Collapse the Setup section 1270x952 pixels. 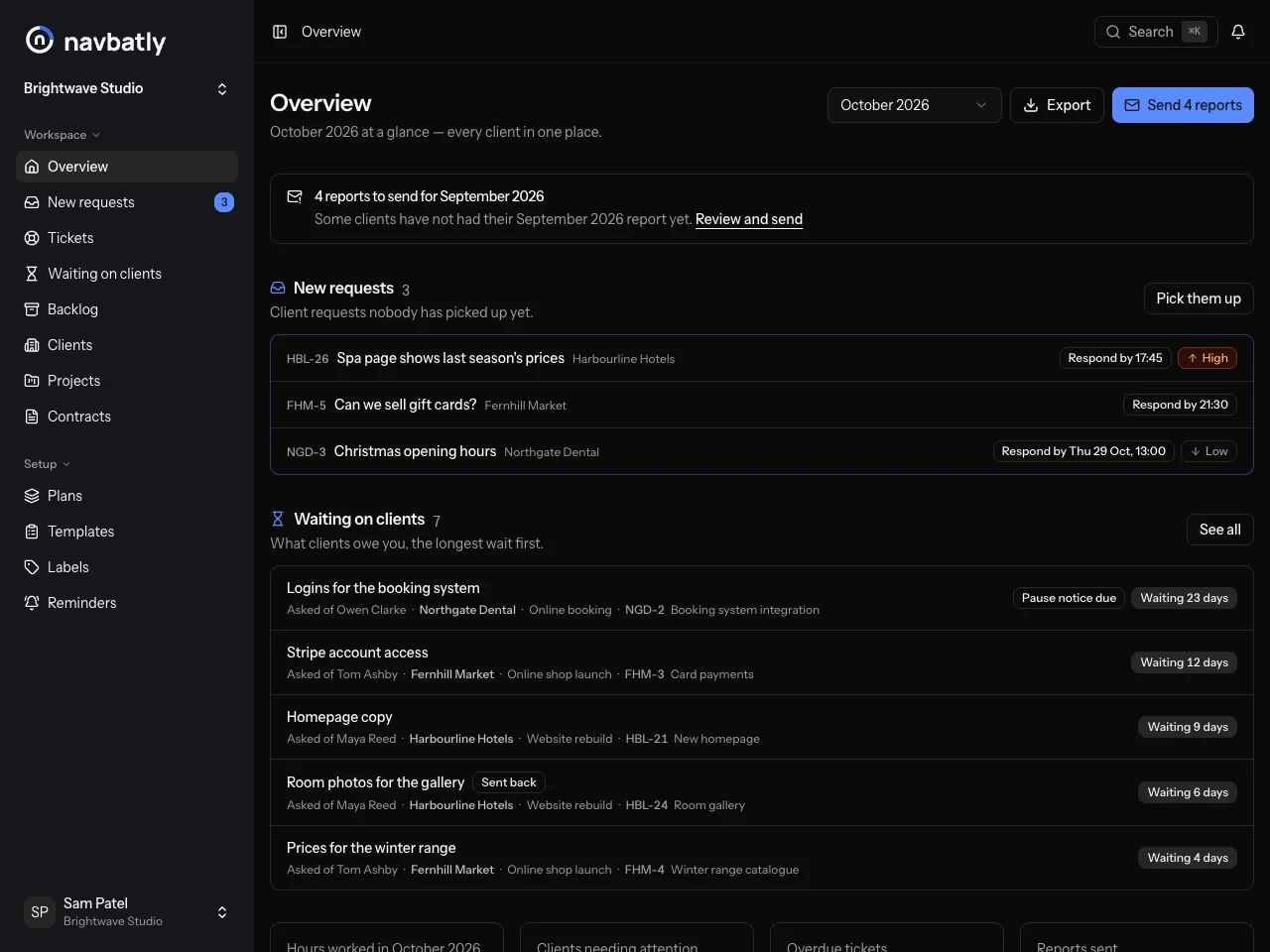pos(48,464)
